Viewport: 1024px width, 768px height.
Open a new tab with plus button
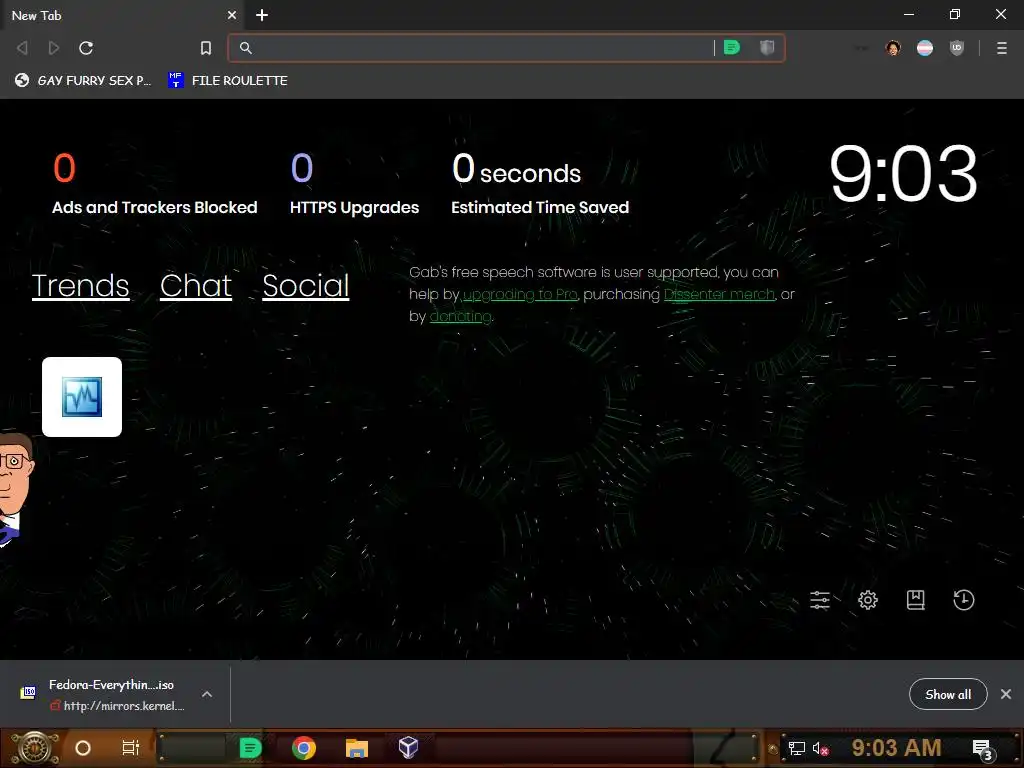pyautogui.click(x=262, y=15)
